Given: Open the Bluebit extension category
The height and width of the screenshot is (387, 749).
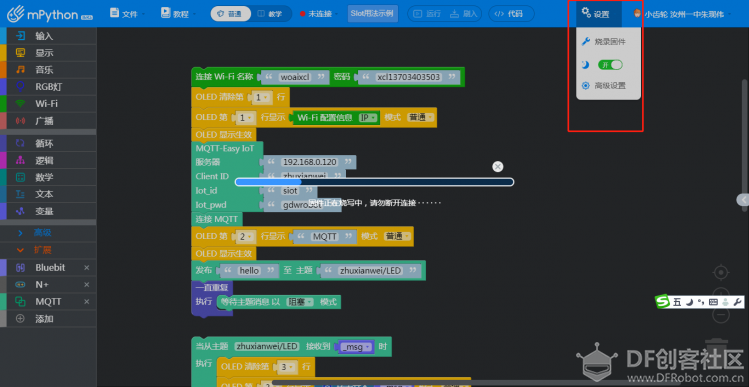Looking at the screenshot, I should 48,268.
